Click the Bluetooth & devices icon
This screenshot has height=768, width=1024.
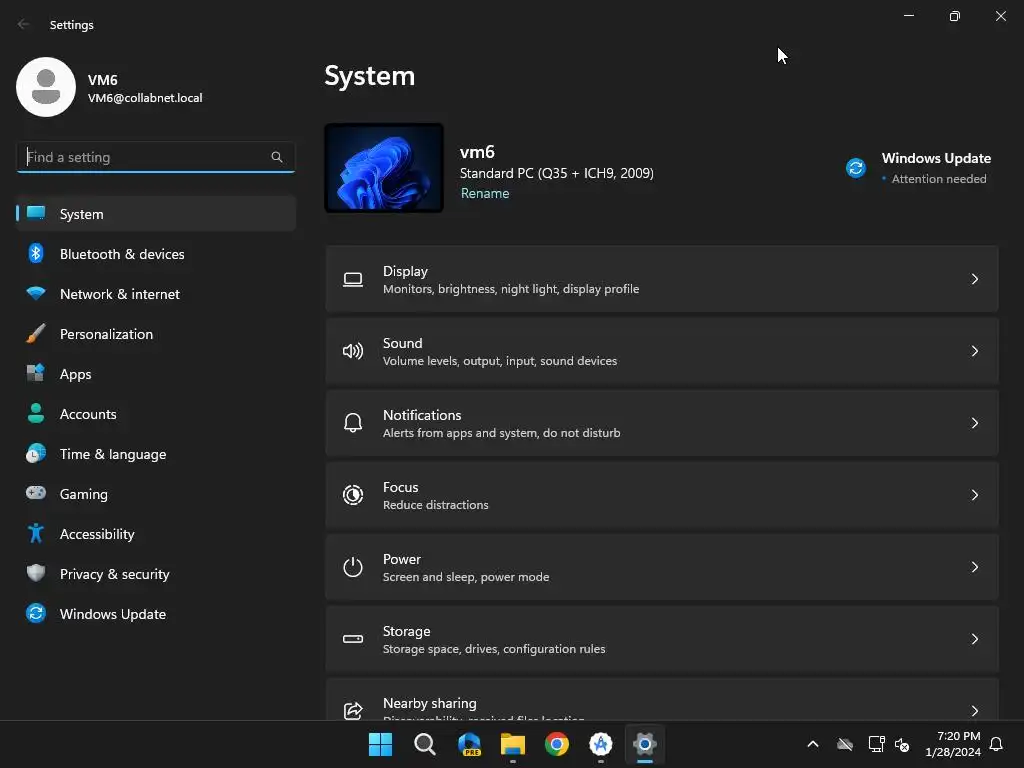[x=36, y=253]
